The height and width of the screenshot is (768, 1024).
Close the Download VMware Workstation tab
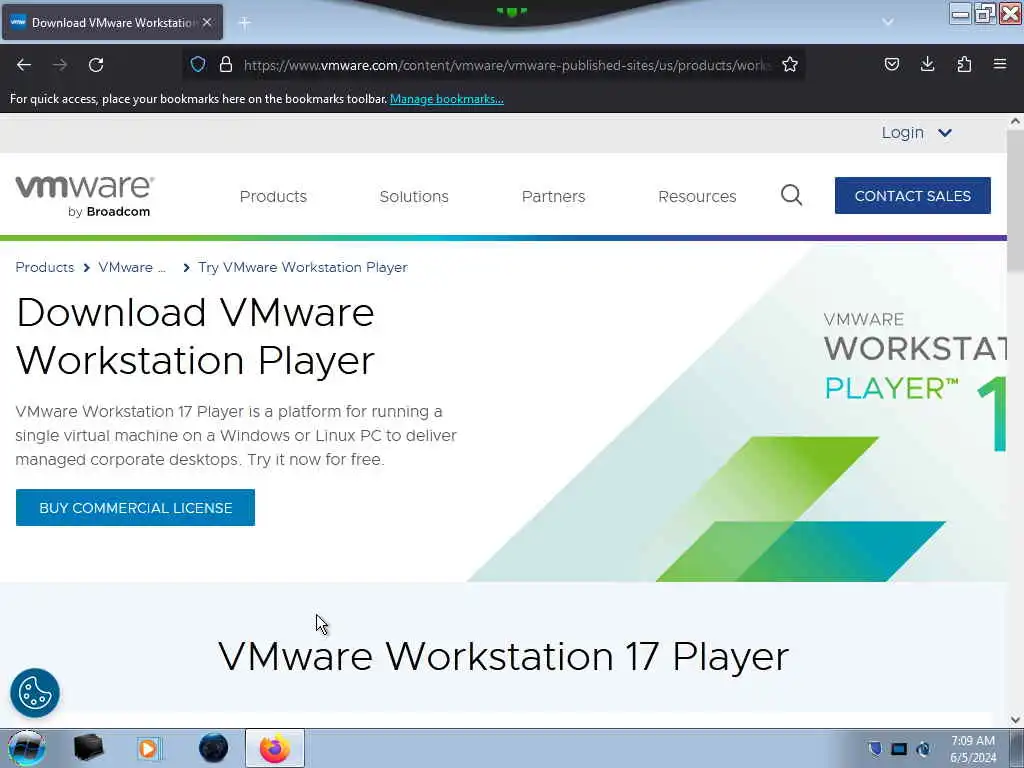207,22
